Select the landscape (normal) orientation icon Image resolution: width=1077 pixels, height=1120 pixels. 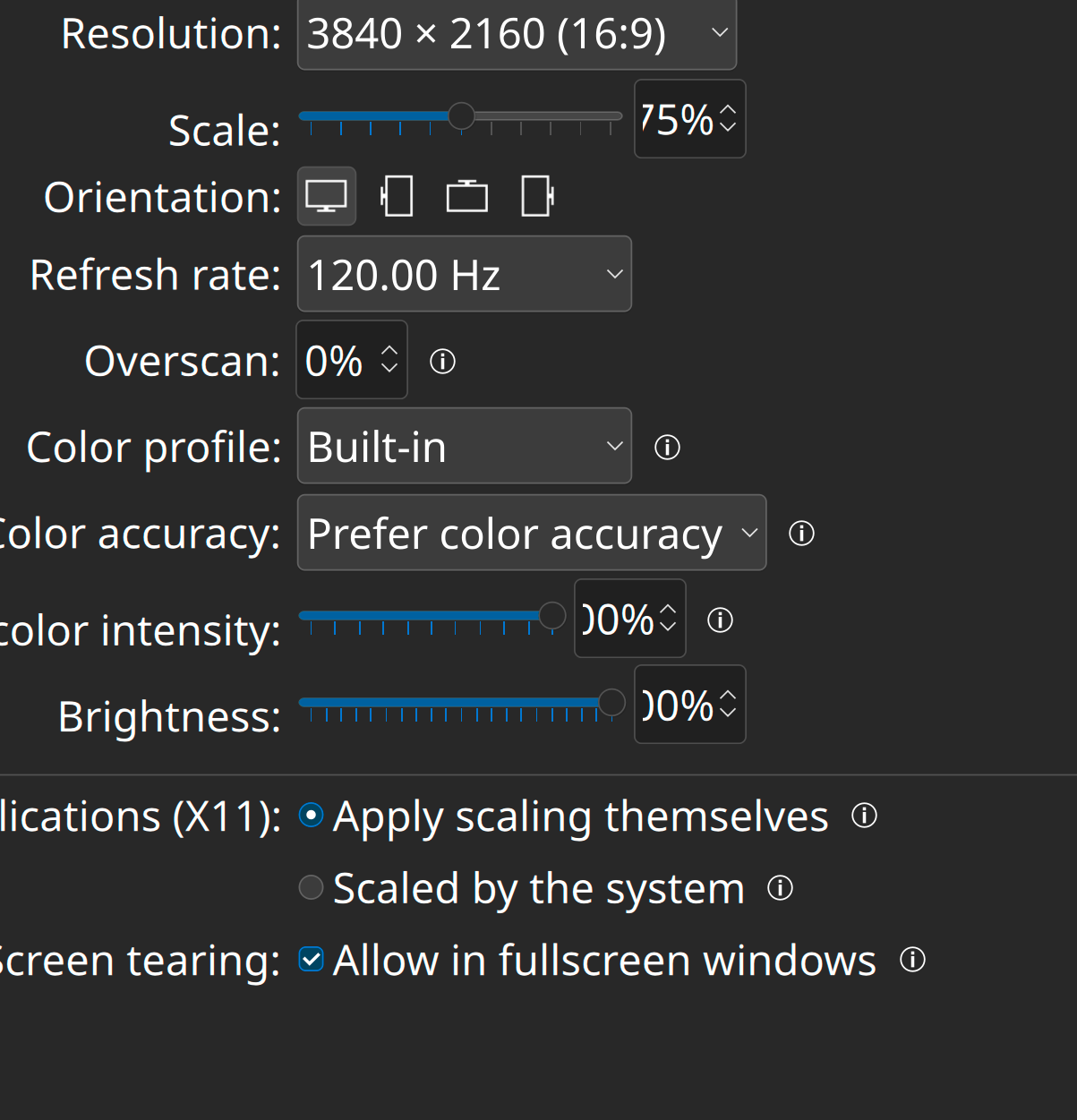coord(326,196)
